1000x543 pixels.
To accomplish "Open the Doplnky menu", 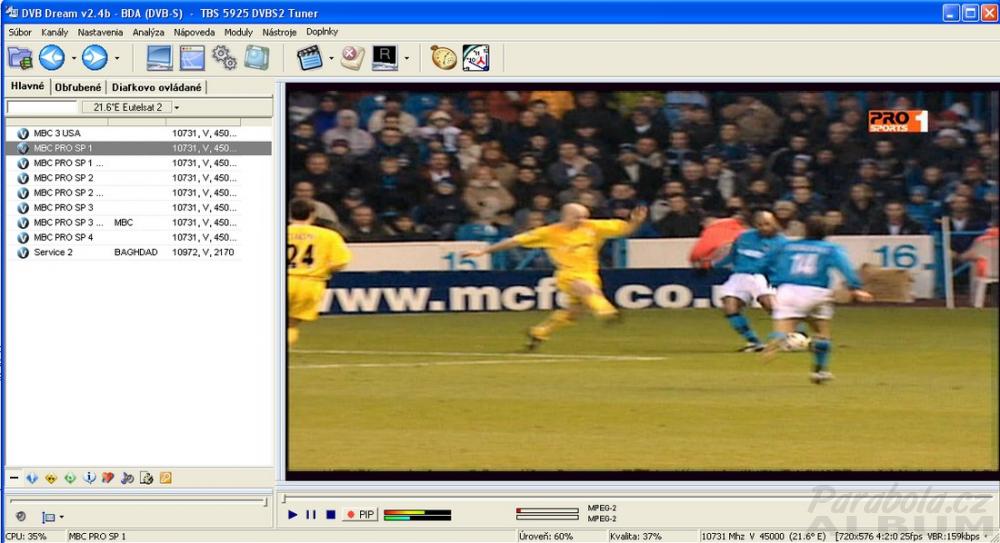I will point(322,32).
